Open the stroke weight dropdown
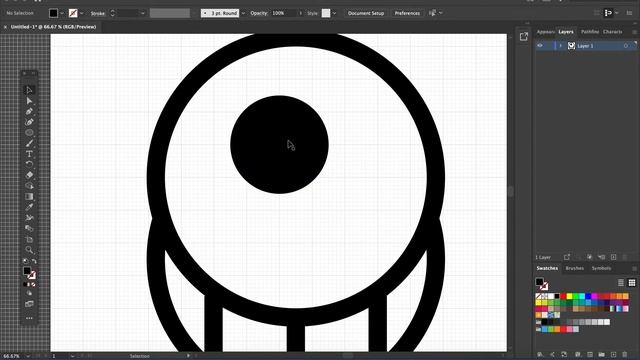Viewport: 640px width, 360px height. tap(142, 13)
